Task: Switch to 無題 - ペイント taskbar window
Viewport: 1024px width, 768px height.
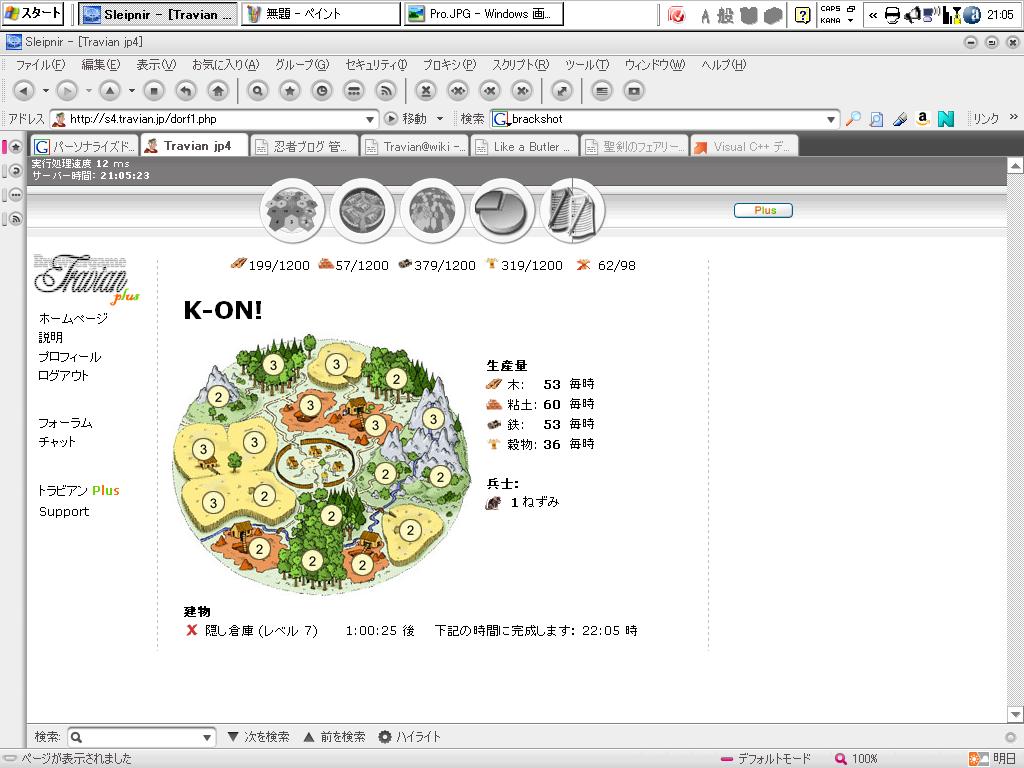Action: coord(321,14)
